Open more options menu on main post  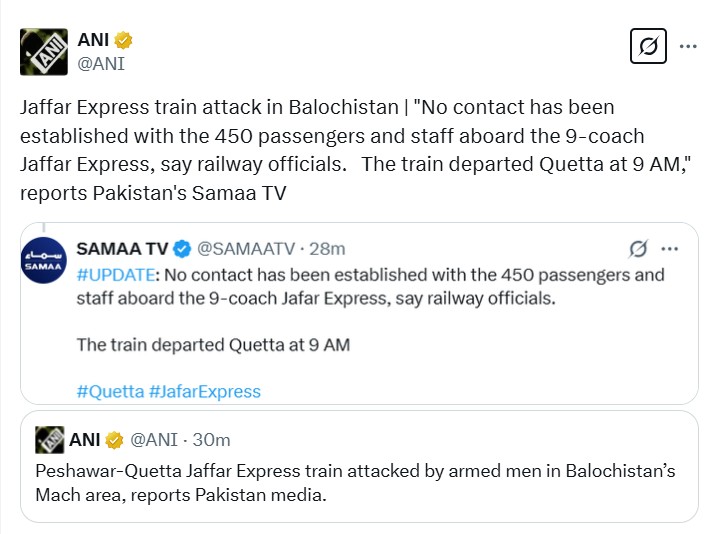tap(689, 46)
